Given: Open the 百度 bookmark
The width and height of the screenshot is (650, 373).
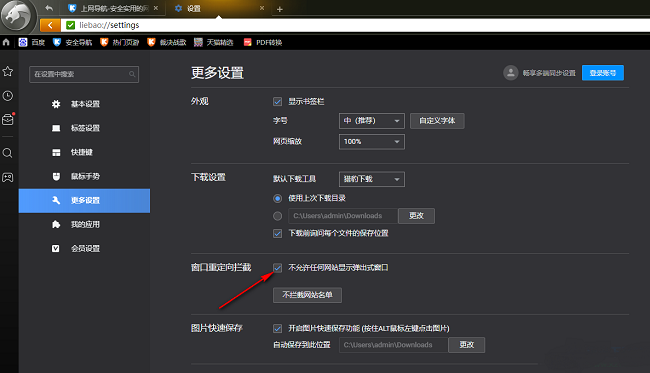Looking at the screenshot, I should [x=32, y=42].
